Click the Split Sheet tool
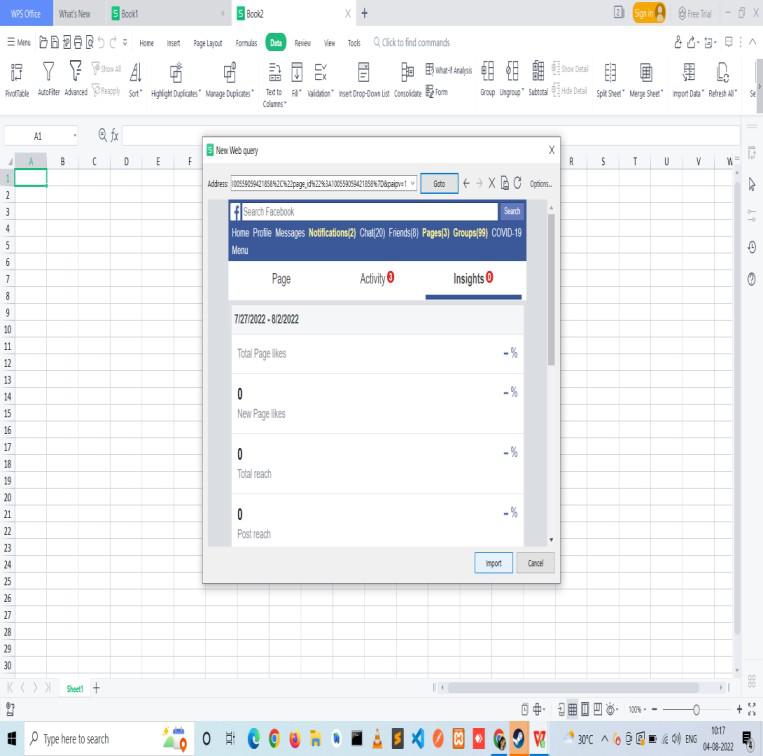This screenshot has height=756, width=763. (x=610, y=80)
